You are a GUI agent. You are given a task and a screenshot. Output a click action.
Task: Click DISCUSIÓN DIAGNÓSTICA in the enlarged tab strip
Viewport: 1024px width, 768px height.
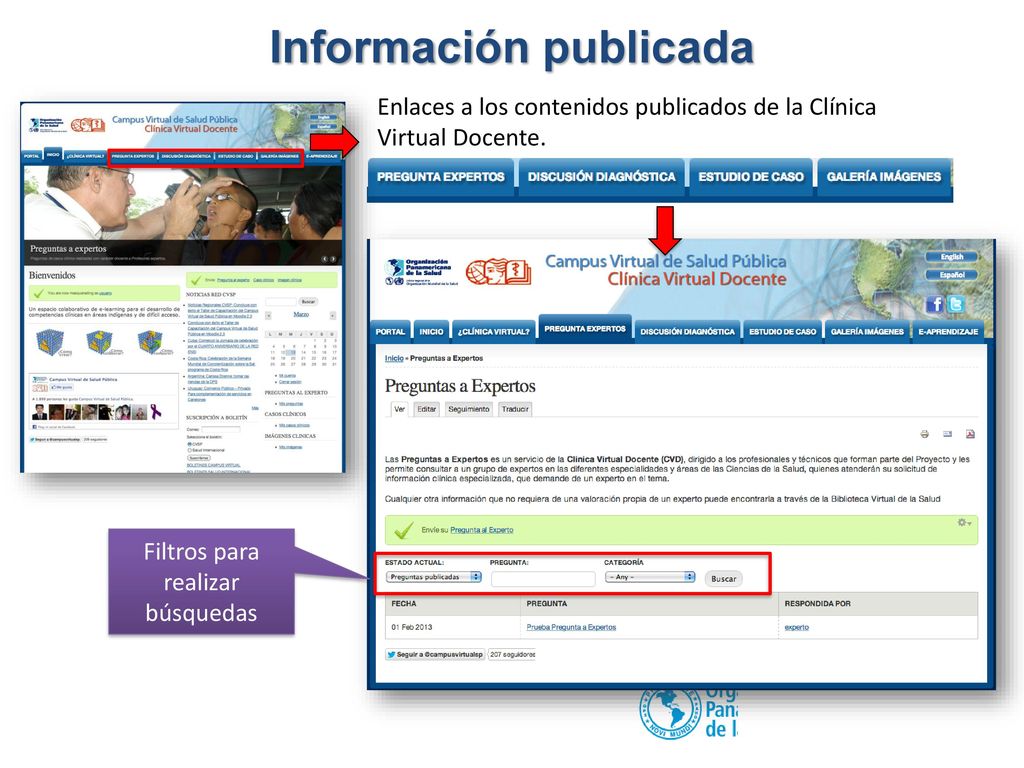pos(601,176)
